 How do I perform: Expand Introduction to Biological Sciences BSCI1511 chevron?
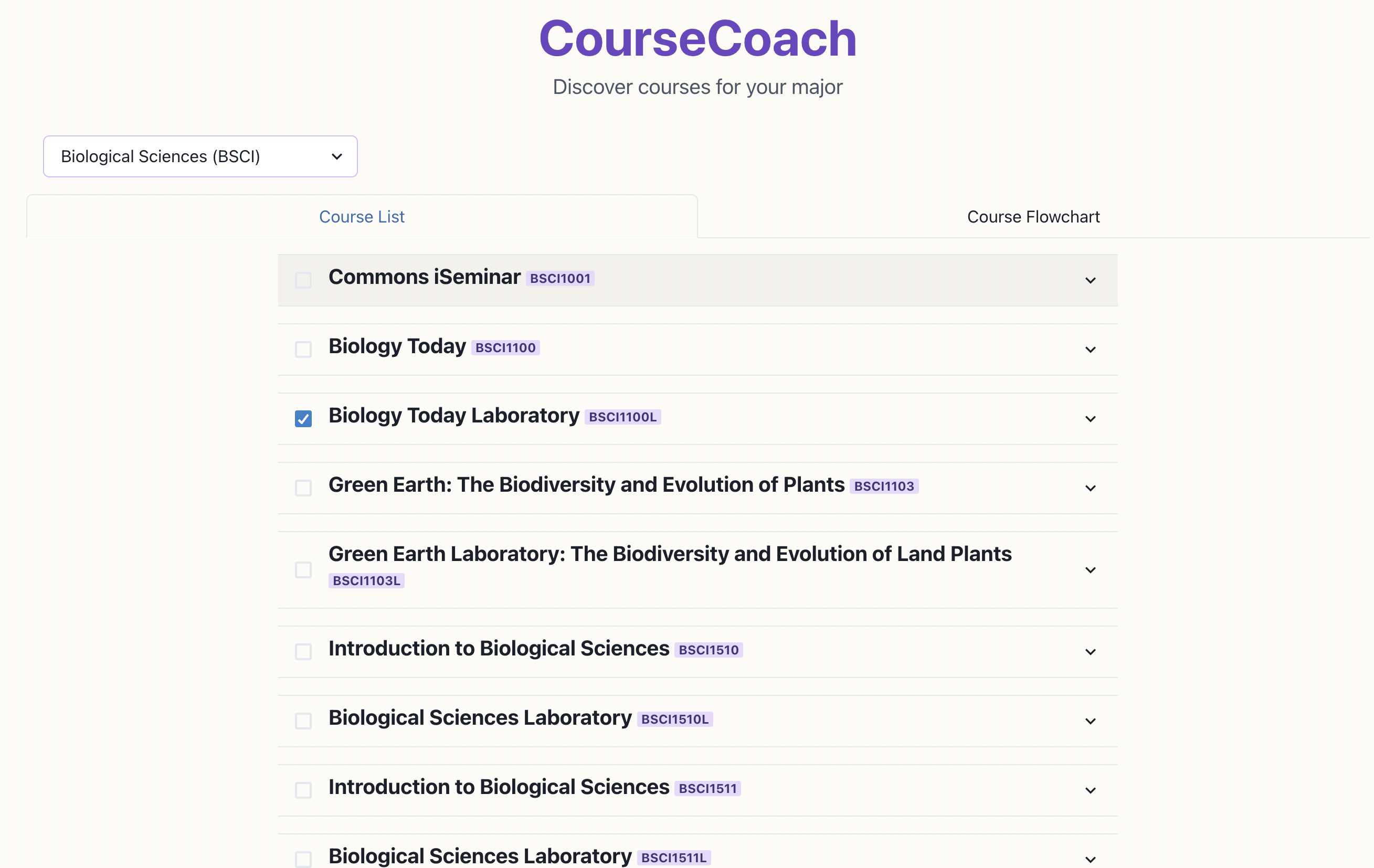pos(1090,790)
